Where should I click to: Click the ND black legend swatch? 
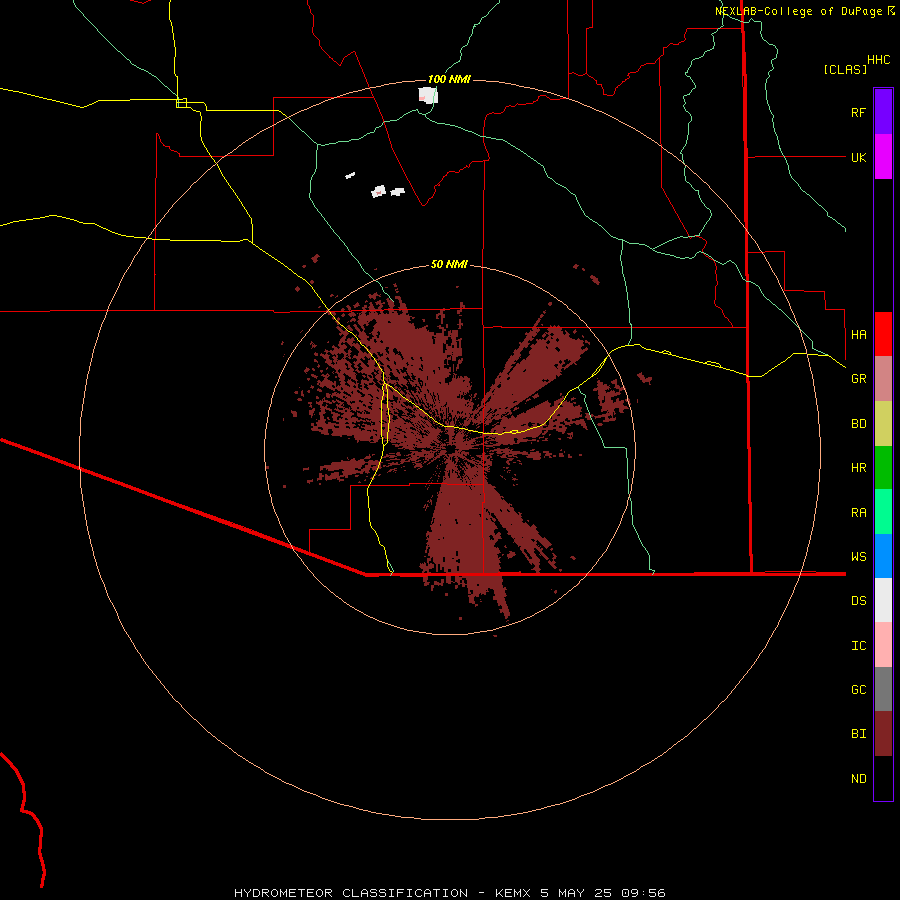pos(883,778)
